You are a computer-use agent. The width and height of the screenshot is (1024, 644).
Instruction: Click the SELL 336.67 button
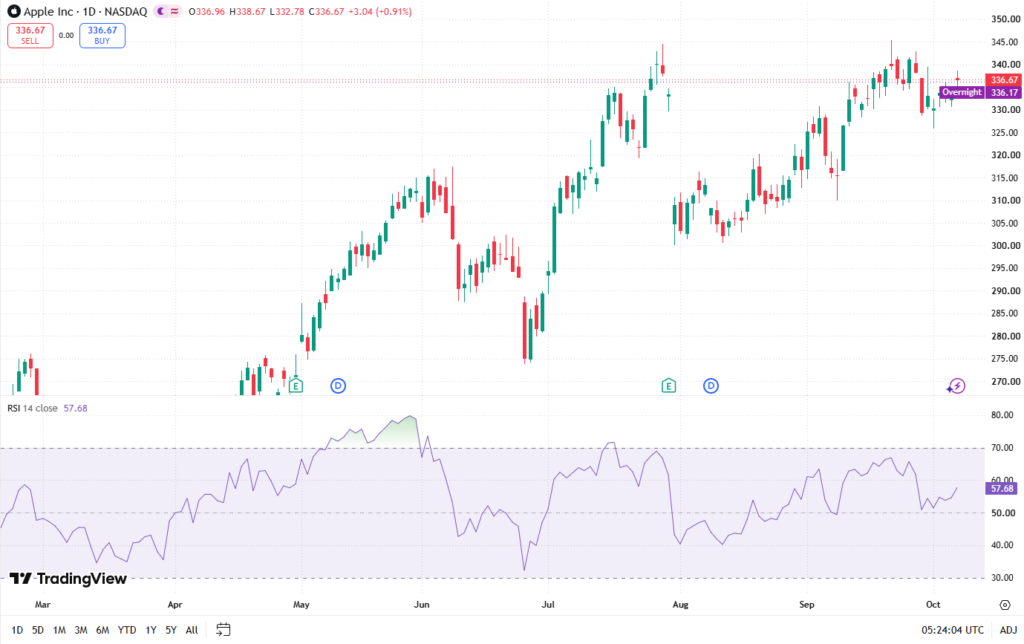click(x=30, y=35)
